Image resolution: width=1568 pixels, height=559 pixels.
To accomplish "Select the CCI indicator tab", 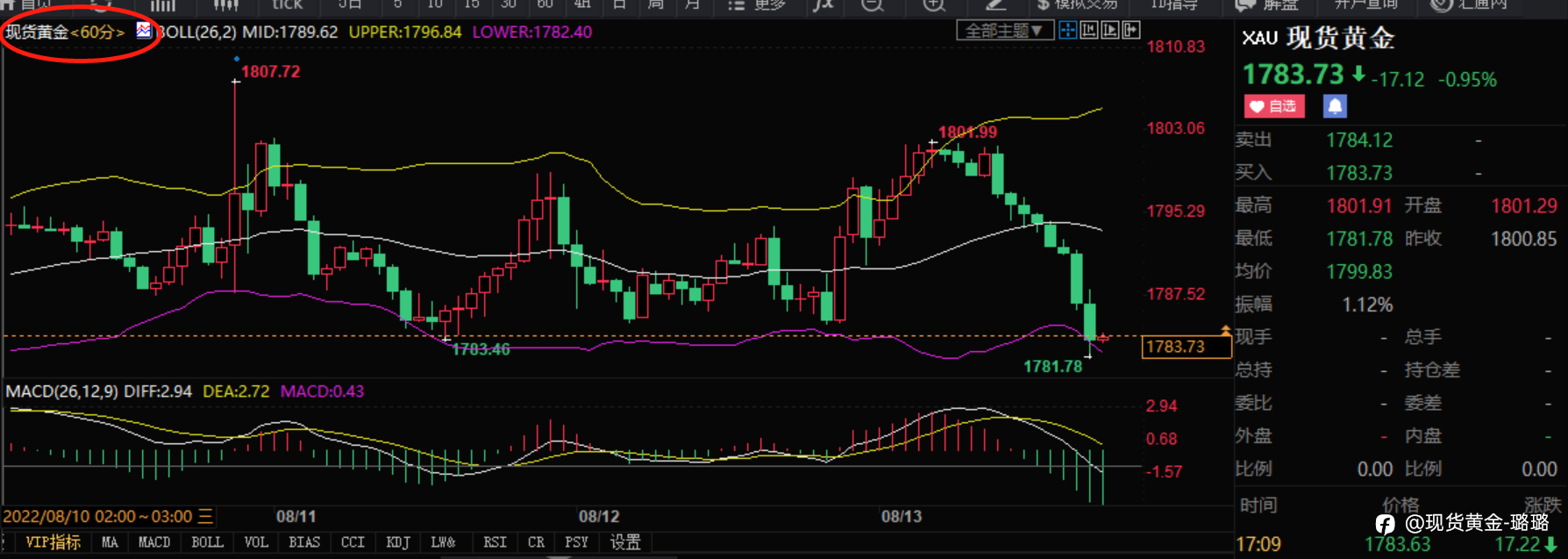I will click(353, 542).
